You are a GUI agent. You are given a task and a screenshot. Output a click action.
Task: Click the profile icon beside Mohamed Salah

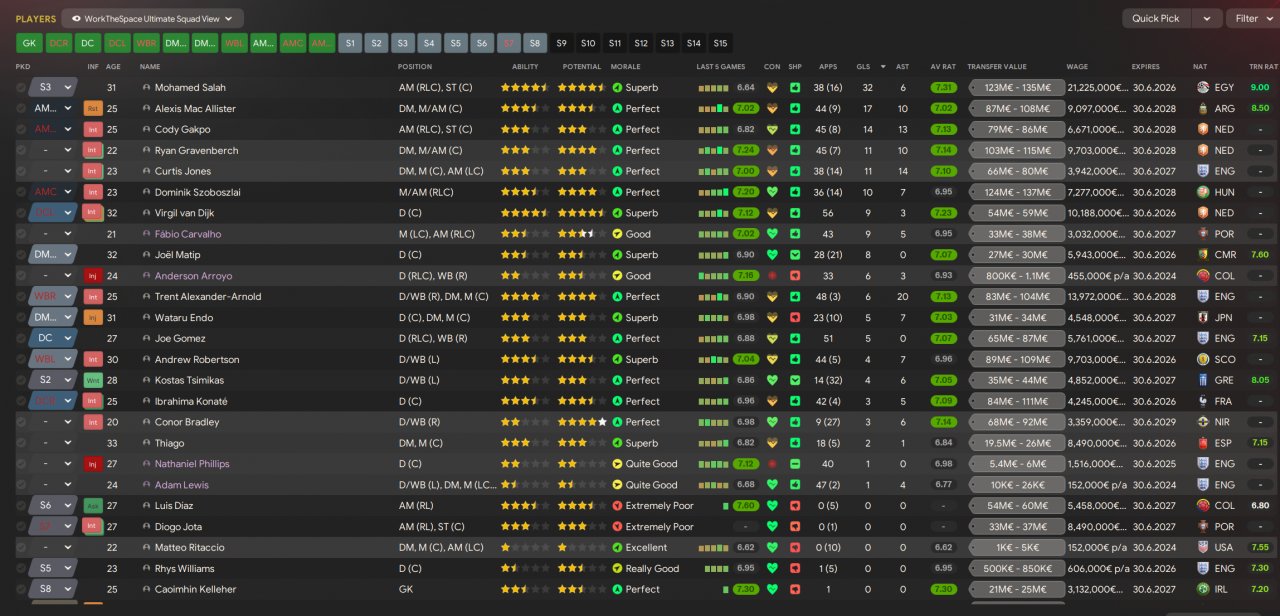(147, 88)
